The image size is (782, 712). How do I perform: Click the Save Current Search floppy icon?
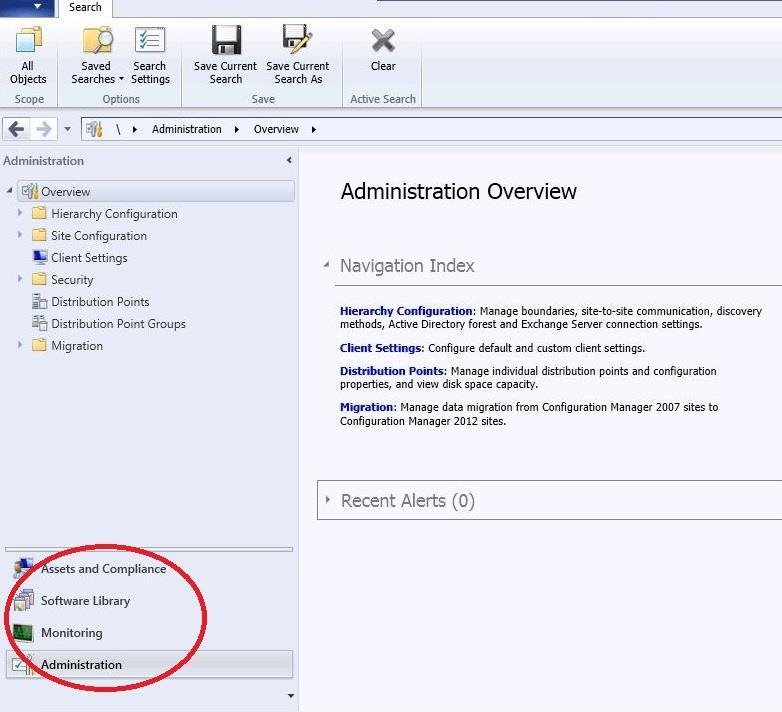click(226, 40)
